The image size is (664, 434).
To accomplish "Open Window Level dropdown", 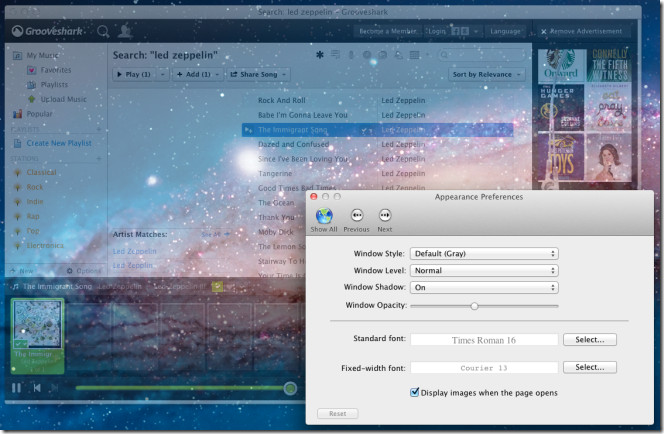I will click(x=484, y=271).
